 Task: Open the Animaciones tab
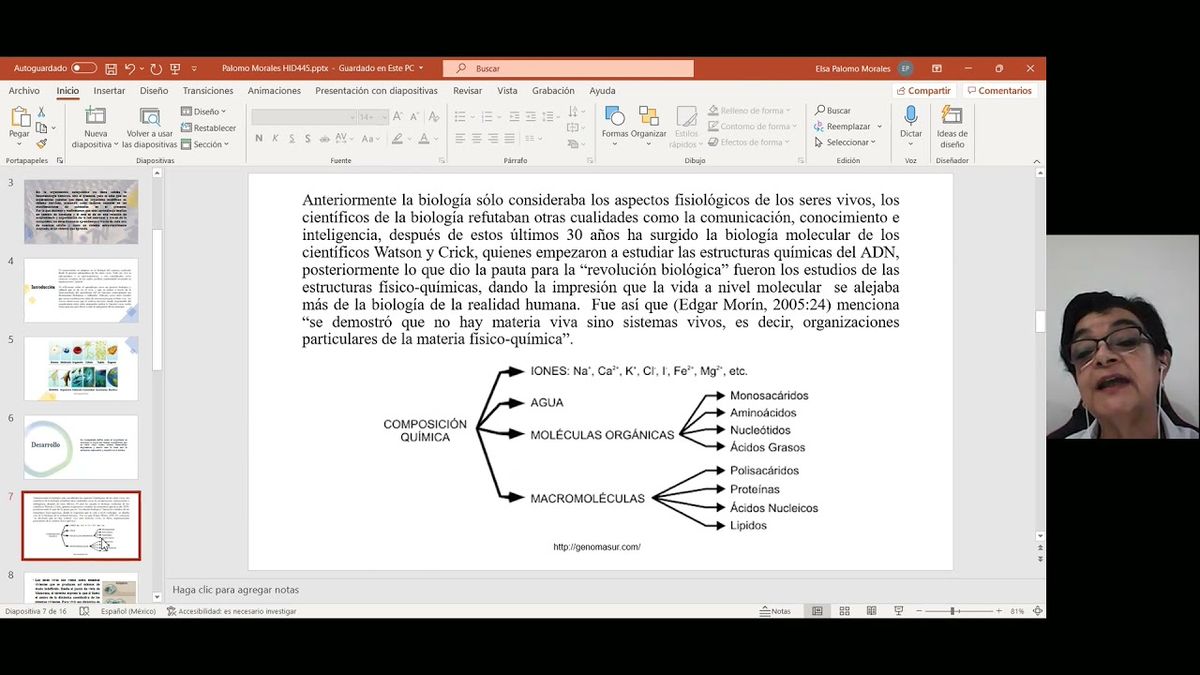coord(274,91)
